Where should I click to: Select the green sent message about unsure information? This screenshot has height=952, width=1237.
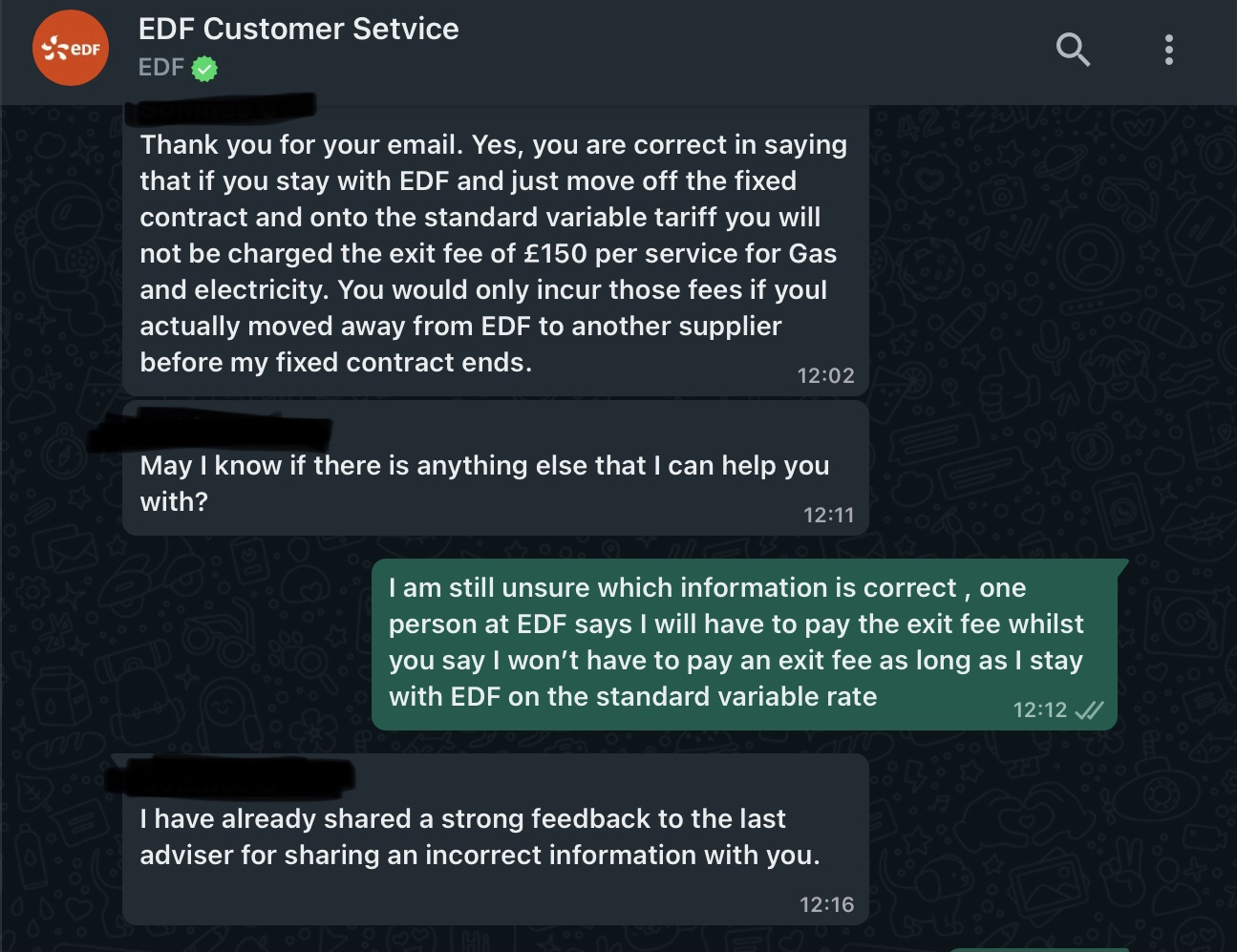tap(744, 645)
